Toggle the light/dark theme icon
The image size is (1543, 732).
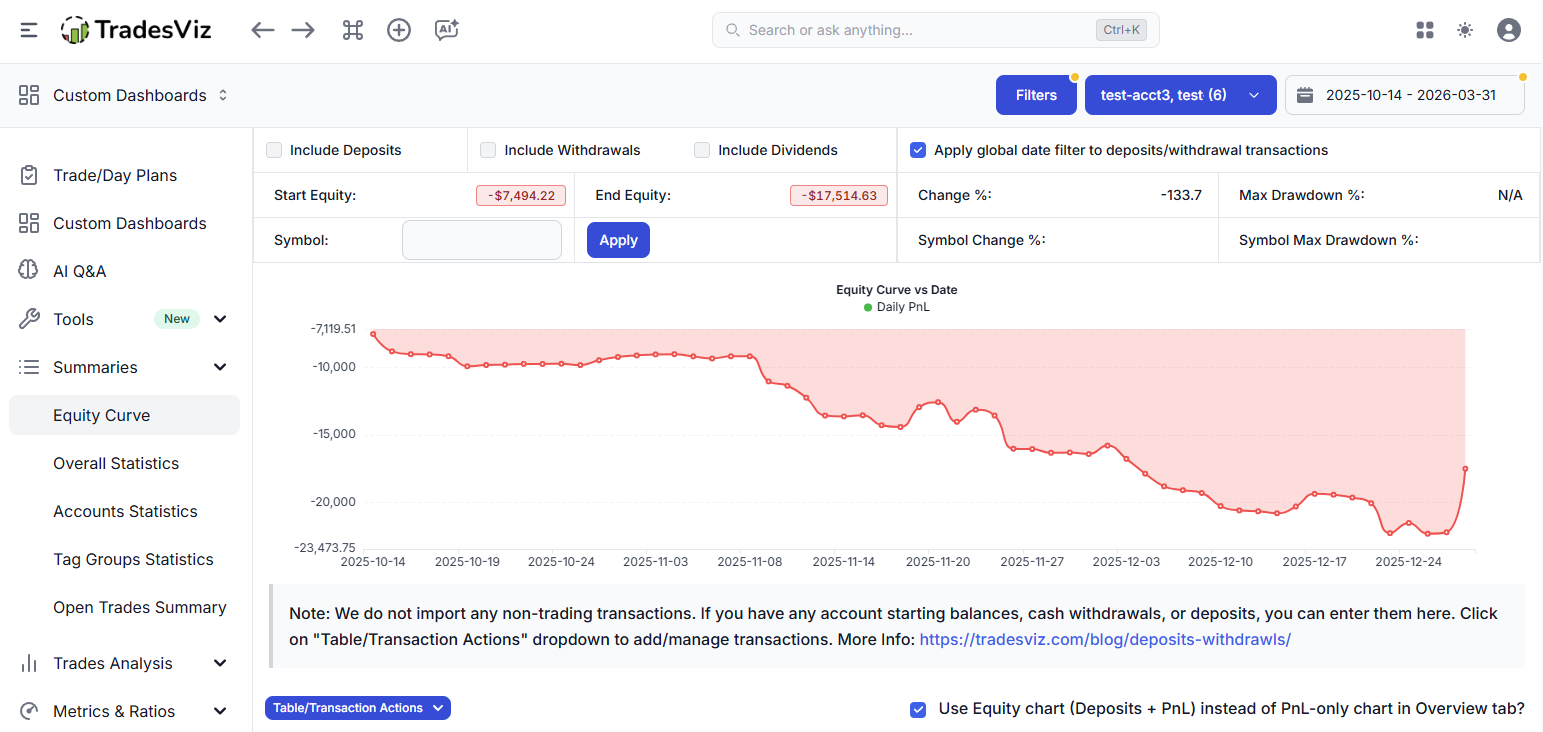click(1465, 30)
